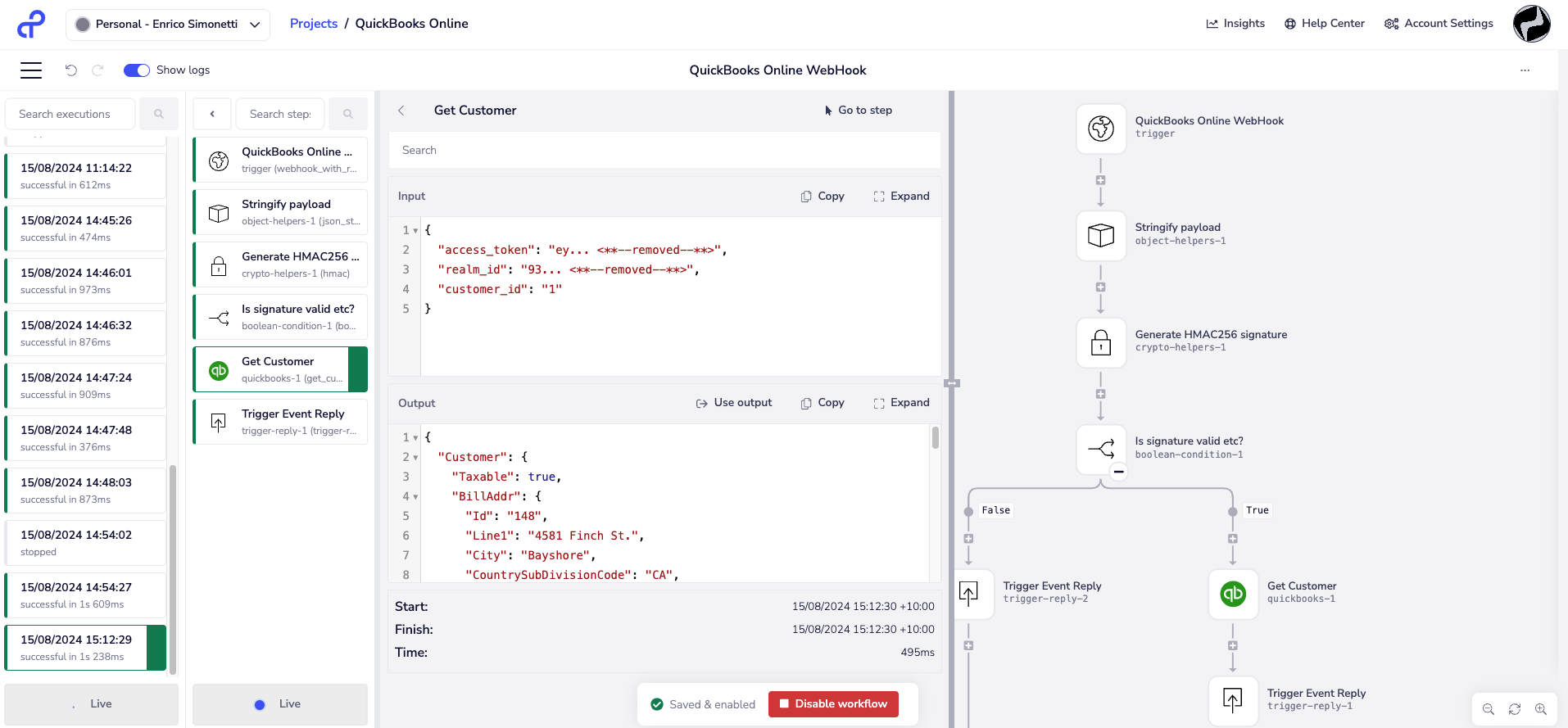1568x728 pixels.
Task: Click the back chevron beside Get Customer
Action: (x=401, y=111)
